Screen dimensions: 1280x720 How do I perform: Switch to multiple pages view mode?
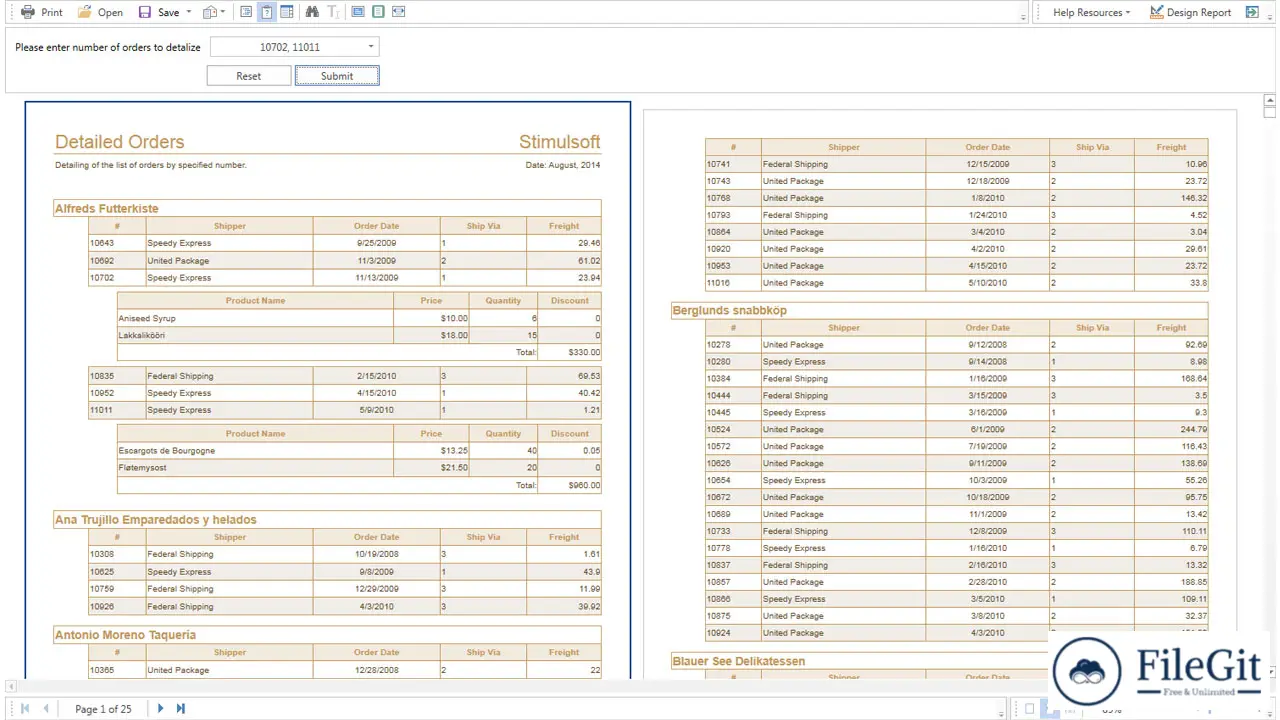click(399, 12)
